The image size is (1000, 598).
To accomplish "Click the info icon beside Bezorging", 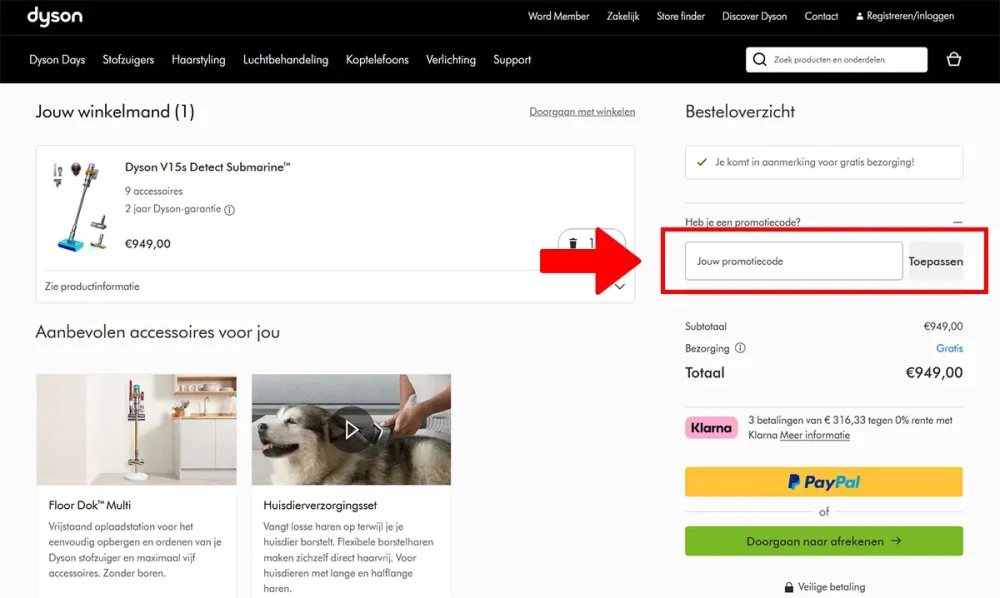I will pyautogui.click(x=740, y=349).
